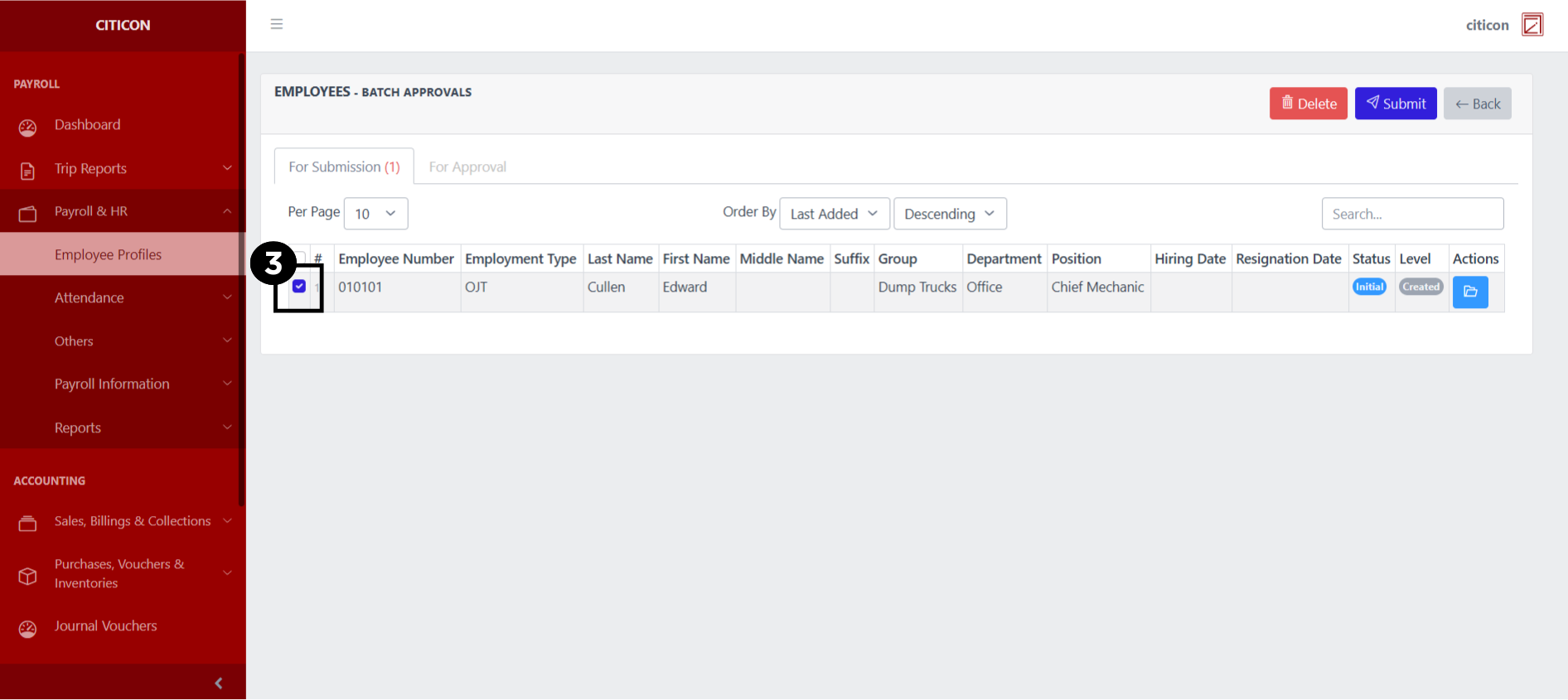This screenshot has width=1568, height=700.
Task: Click the blue Submit button
Action: point(1395,104)
